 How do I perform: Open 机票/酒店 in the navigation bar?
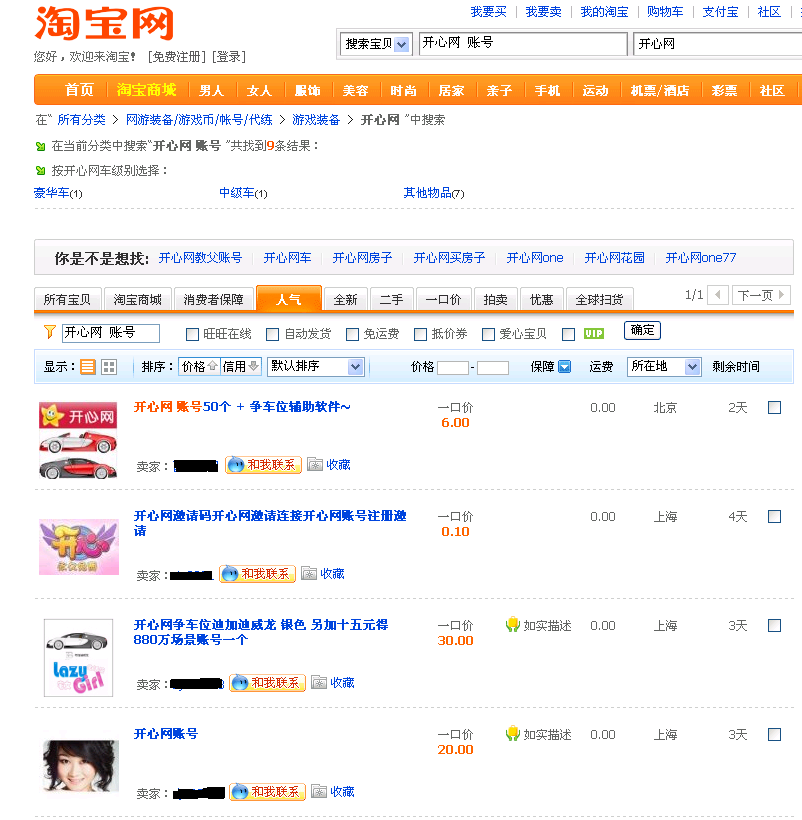coord(660,90)
